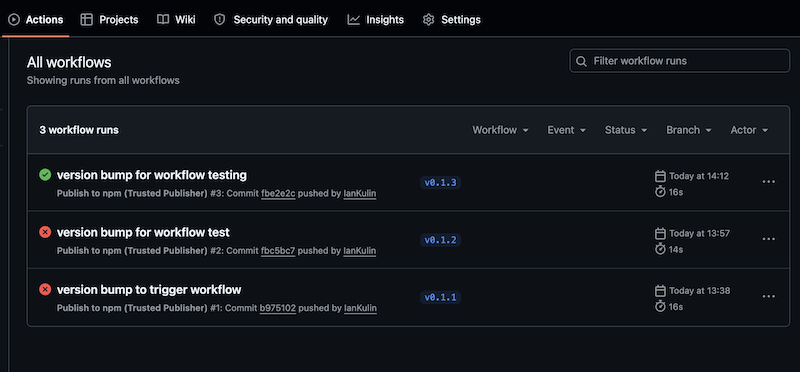Click the v0.1.3 tag label
Screen dimensions: 800x372
(x=440, y=183)
